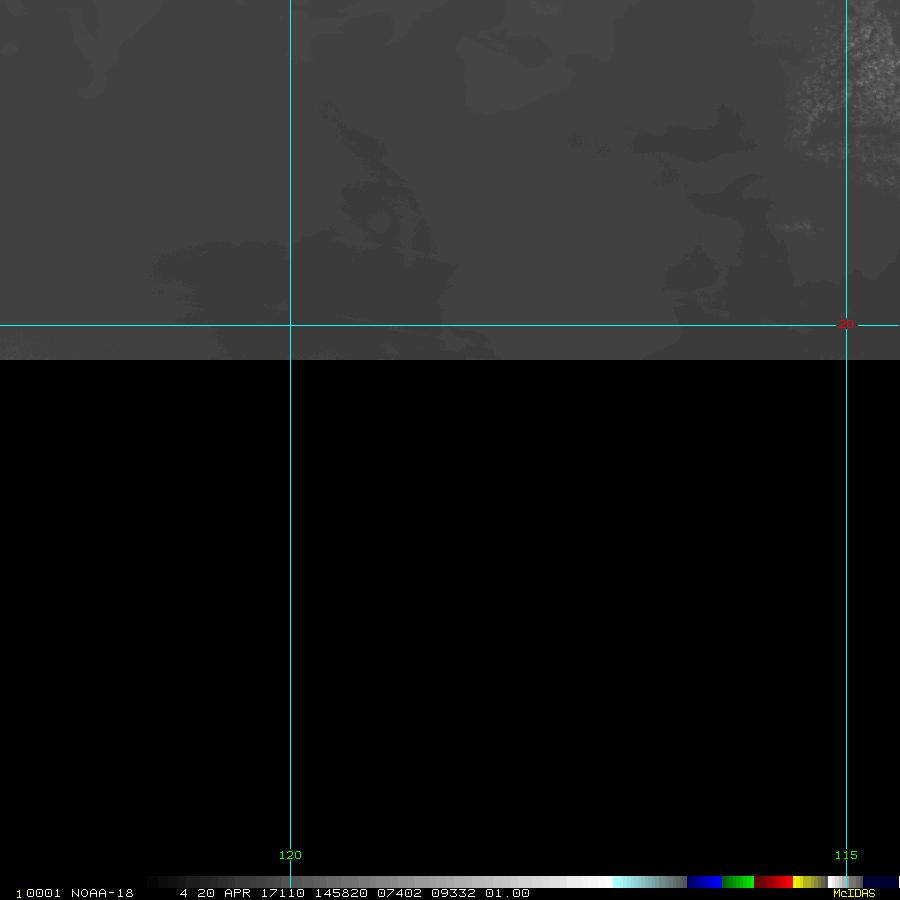Click the yellow McIDAS label

pos(854,893)
